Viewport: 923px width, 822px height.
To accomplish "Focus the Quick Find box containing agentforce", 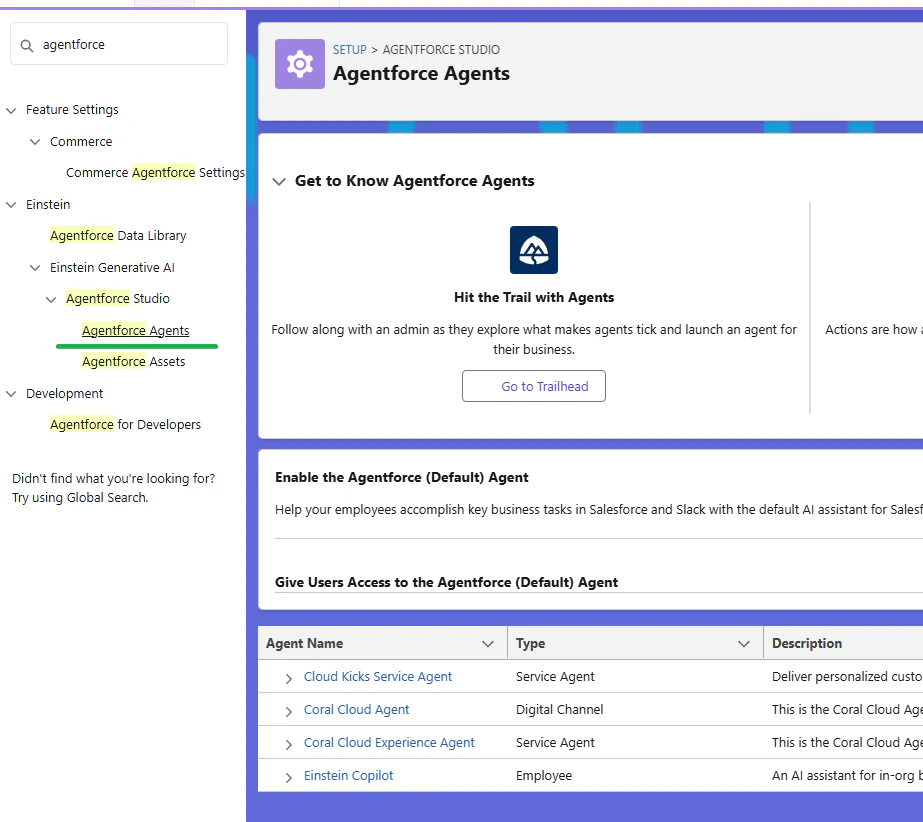I will [119, 44].
